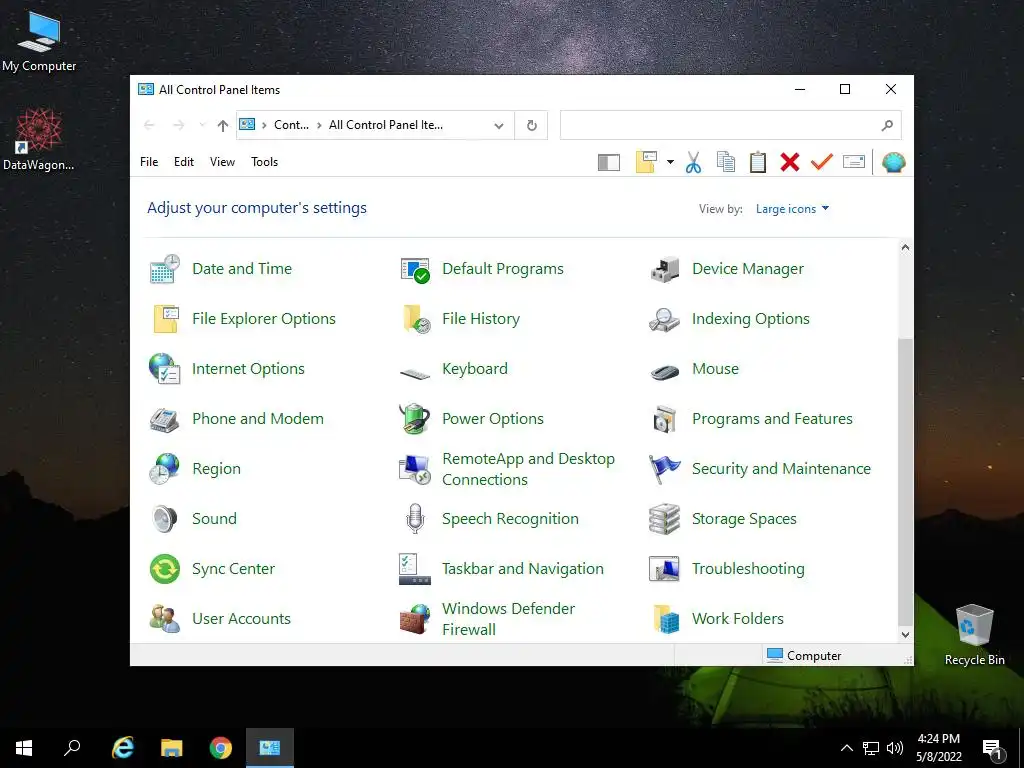1024x768 pixels.
Task: Open the View by Large icons dropdown
Action: tap(792, 209)
